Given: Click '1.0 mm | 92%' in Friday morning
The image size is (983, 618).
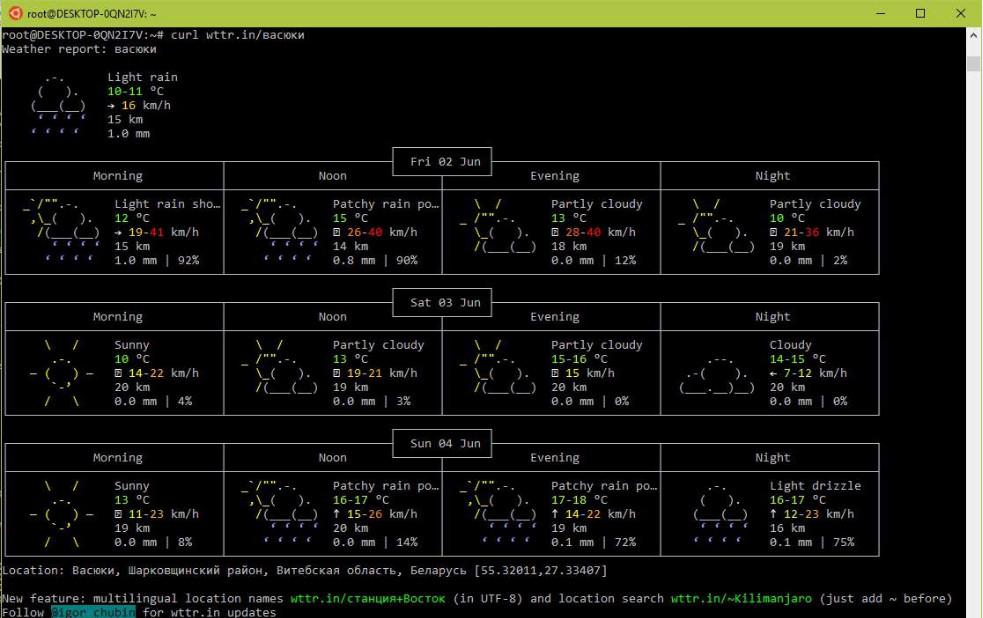Looking at the screenshot, I should [x=157, y=260].
